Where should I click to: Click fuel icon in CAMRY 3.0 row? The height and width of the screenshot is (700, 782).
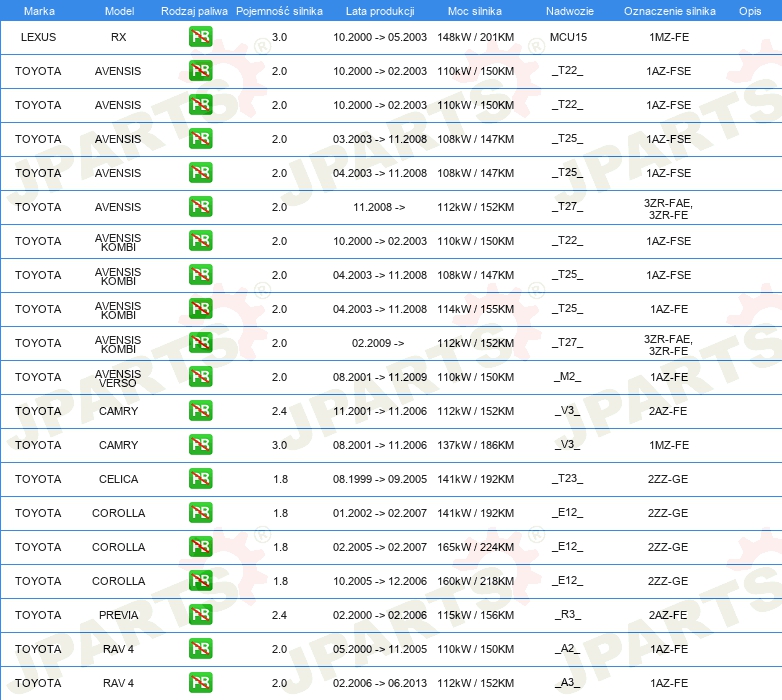click(x=200, y=444)
